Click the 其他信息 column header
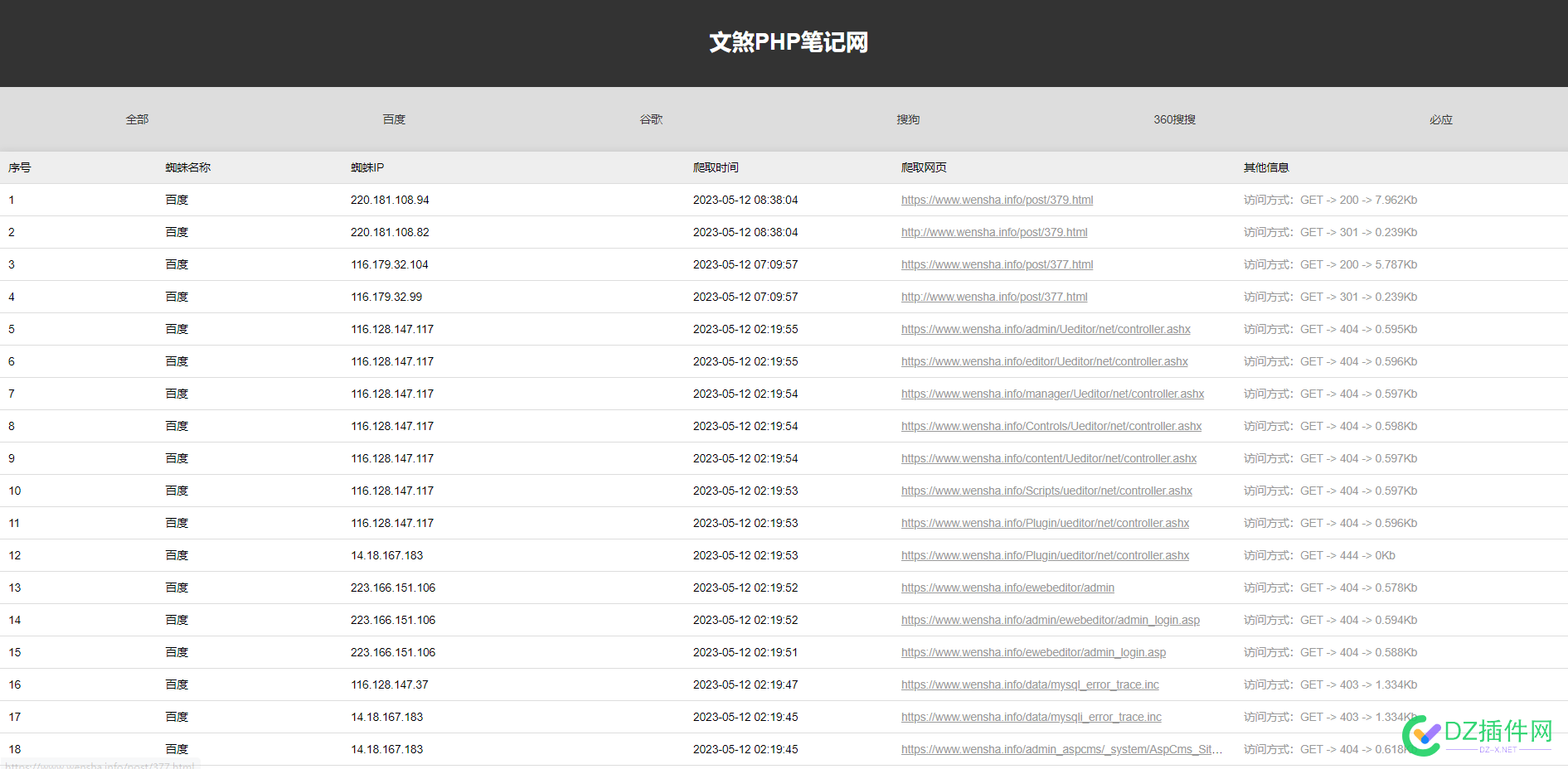 1266,167
